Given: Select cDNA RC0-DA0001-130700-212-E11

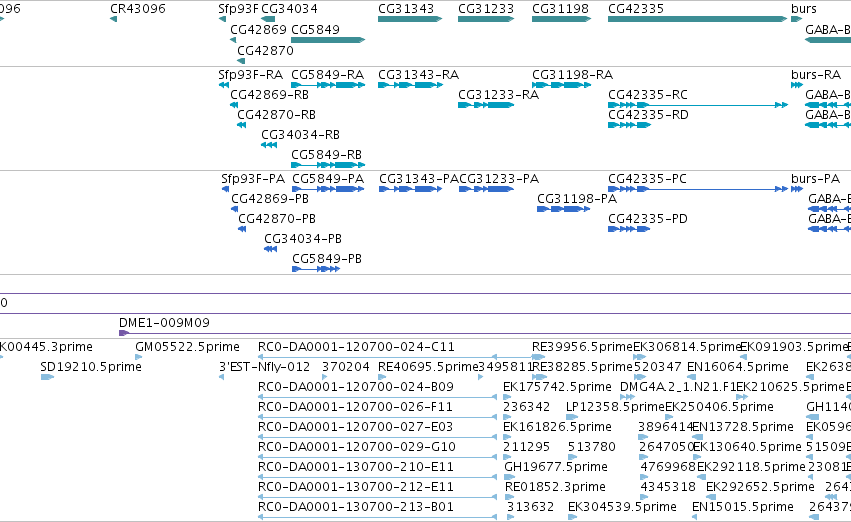Looking at the screenshot, I should click(x=355, y=487).
